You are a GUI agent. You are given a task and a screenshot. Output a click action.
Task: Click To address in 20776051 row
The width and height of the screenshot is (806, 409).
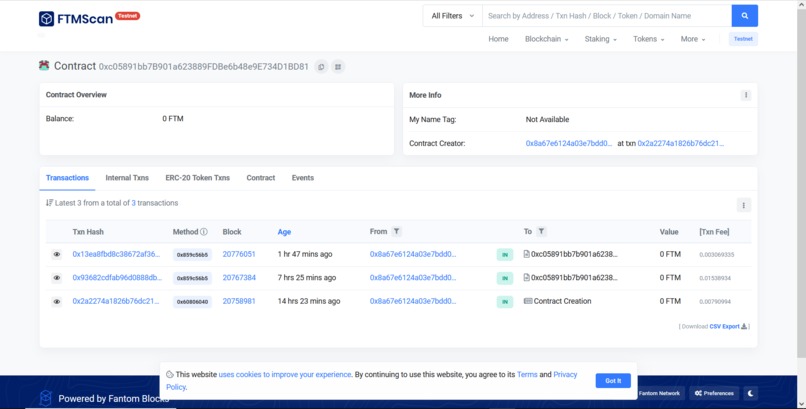tap(574, 254)
